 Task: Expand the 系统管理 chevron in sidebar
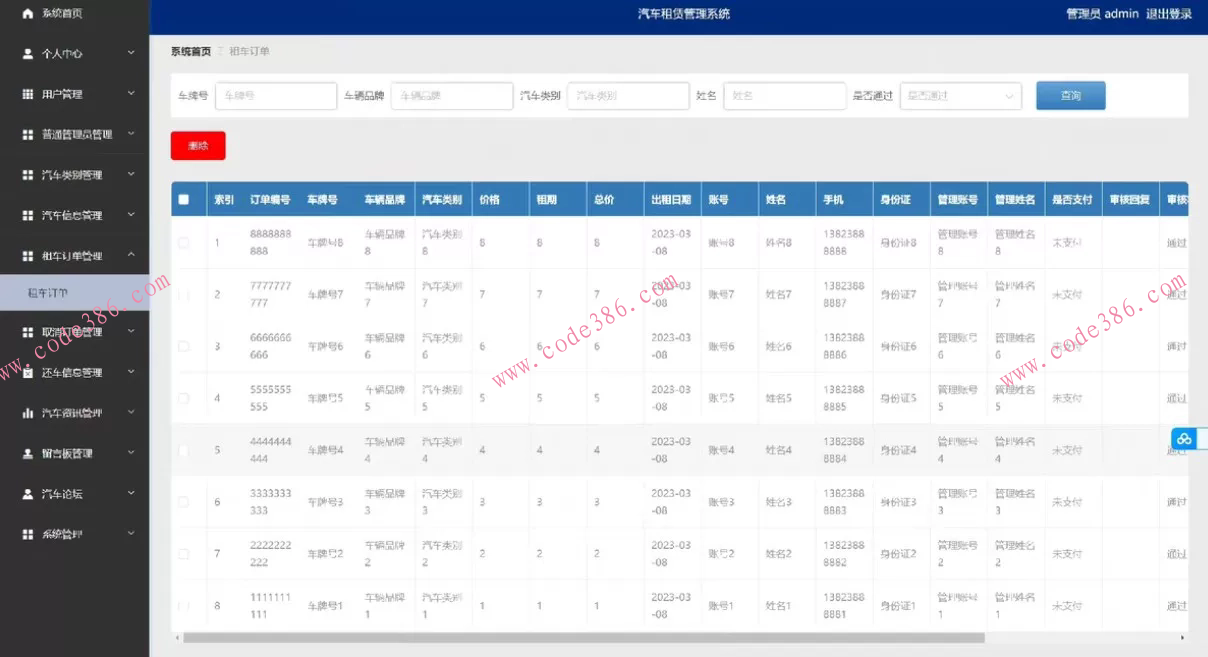[x=131, y=534]
